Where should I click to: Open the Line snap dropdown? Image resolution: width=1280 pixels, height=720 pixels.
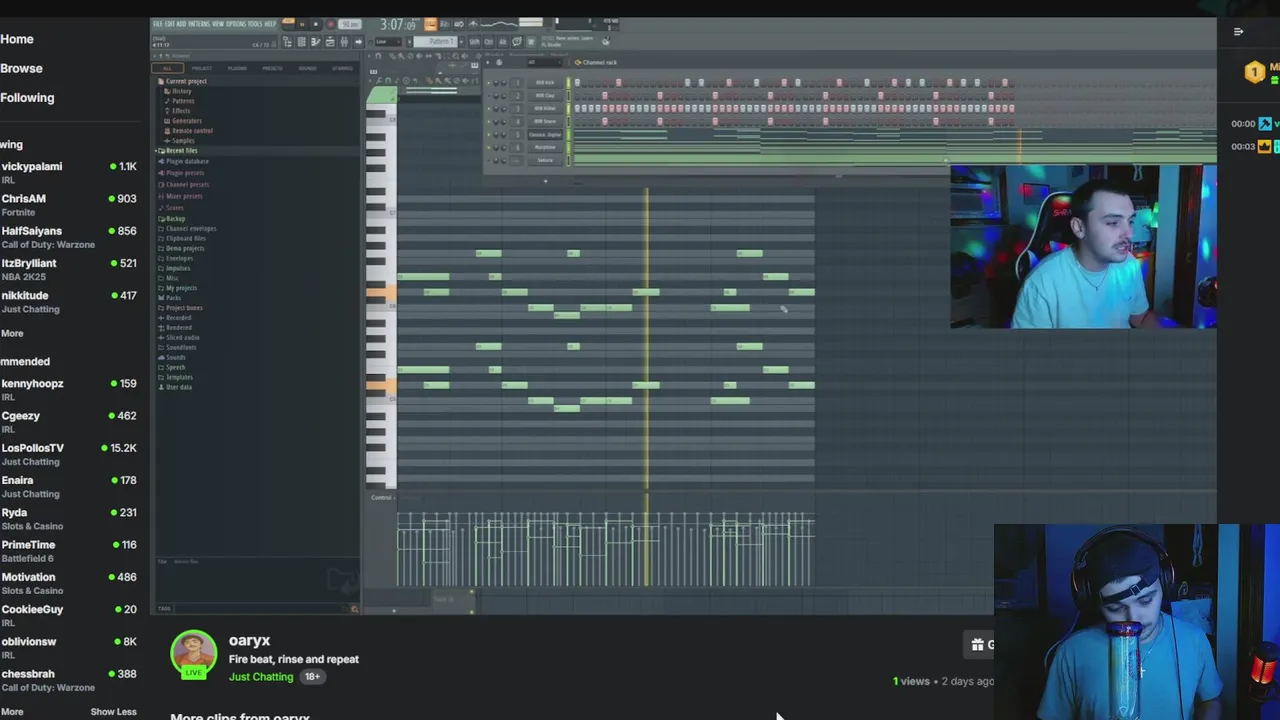click(388, 42)
